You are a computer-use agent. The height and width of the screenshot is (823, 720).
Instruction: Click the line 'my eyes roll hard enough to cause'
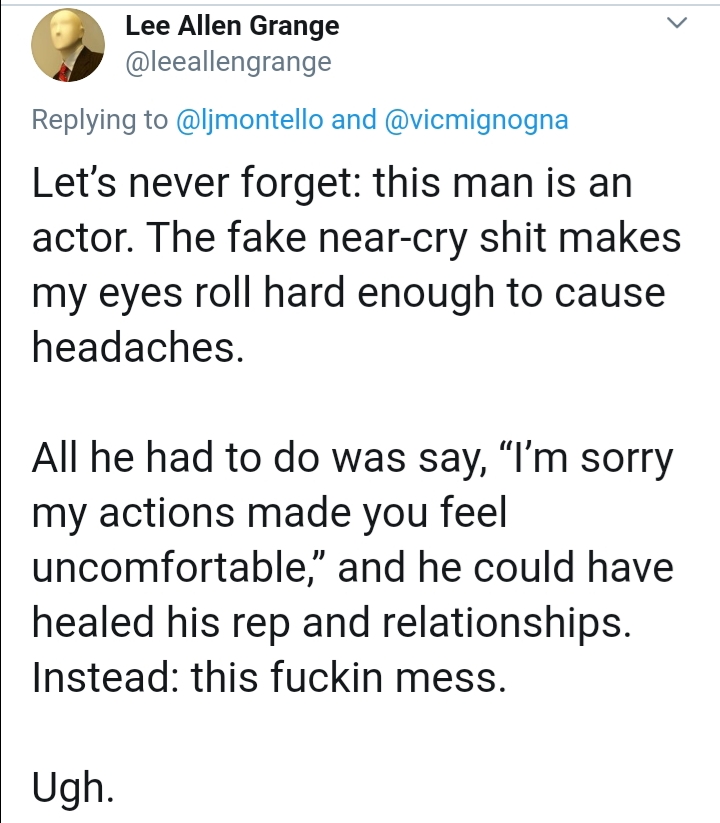pos(348,293)
